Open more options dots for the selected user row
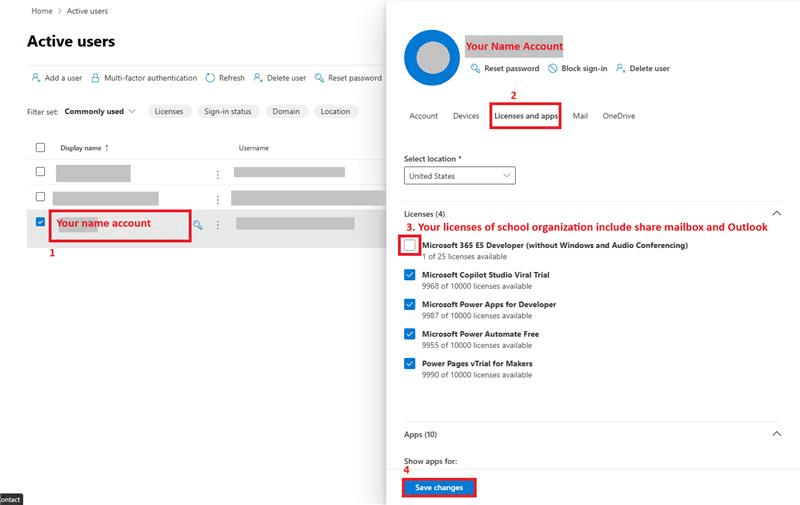 pyautogui.click(x=218, y=224)
